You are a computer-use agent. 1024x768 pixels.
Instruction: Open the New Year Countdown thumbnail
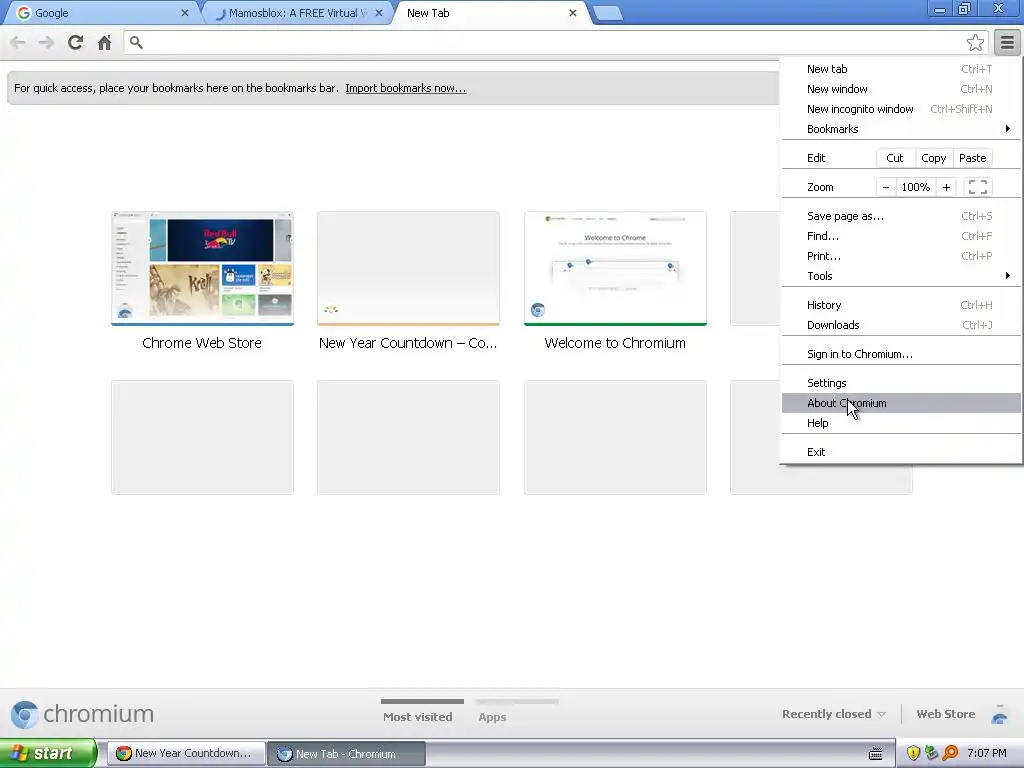click(408, 268)
